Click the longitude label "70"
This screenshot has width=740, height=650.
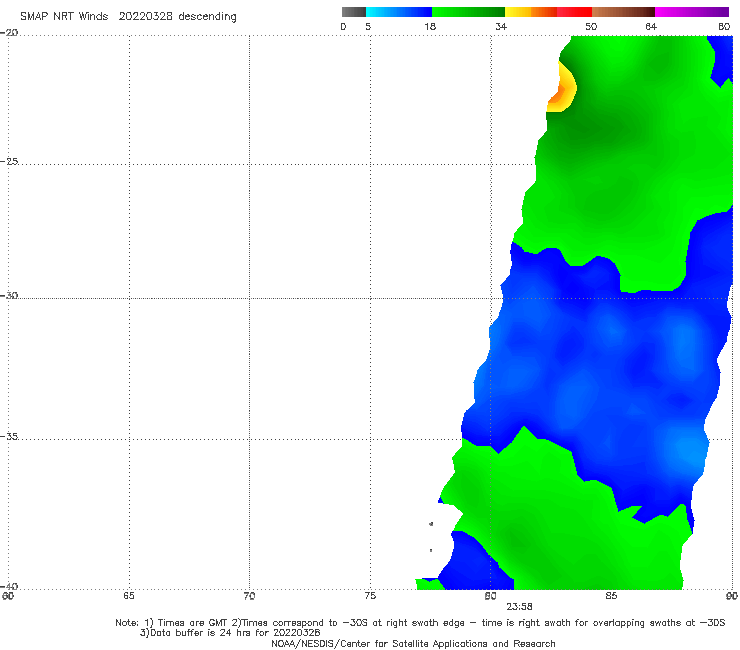(x=249, y=596)
